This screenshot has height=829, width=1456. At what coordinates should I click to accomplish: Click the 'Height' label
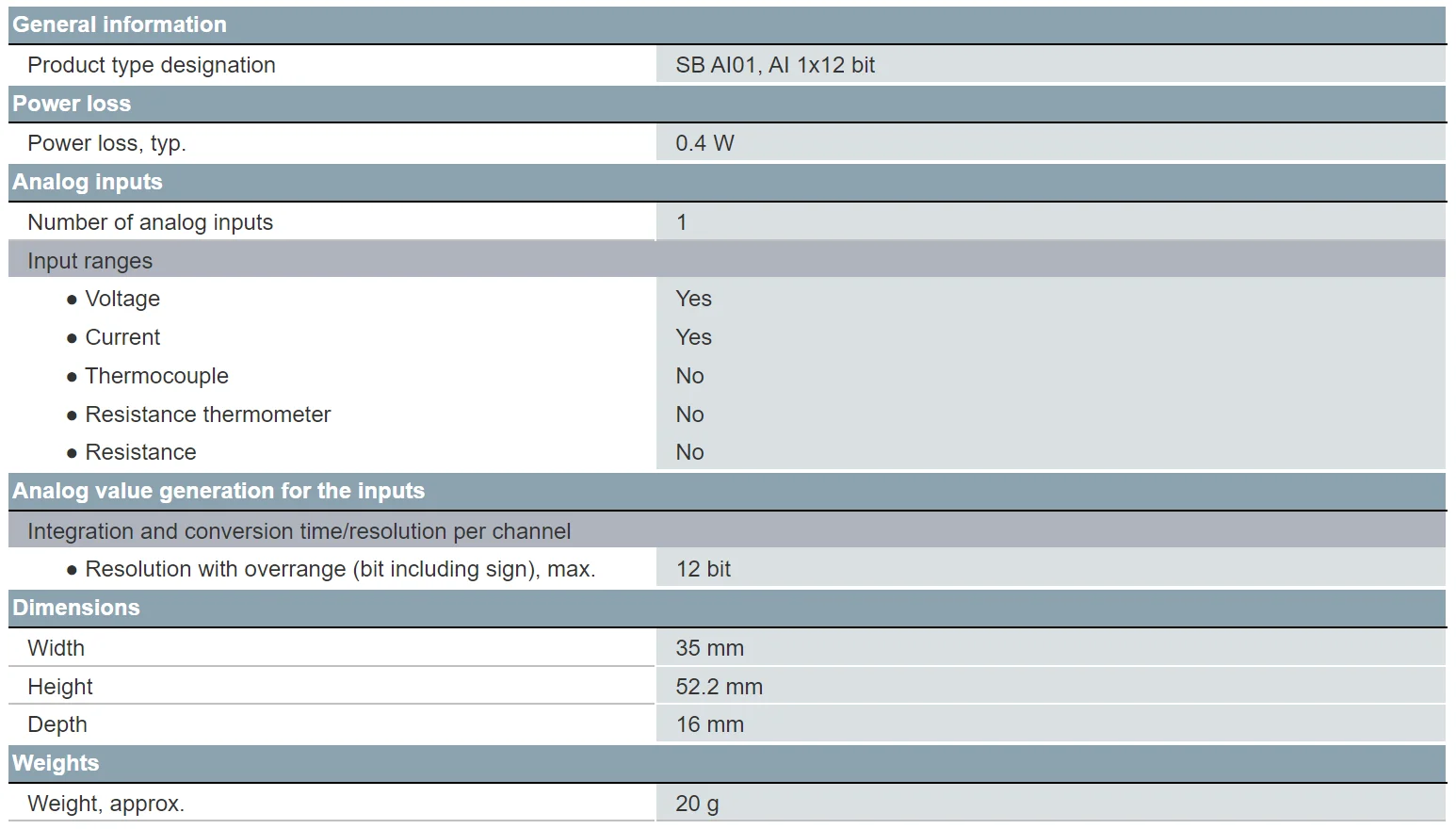(60, 687)
